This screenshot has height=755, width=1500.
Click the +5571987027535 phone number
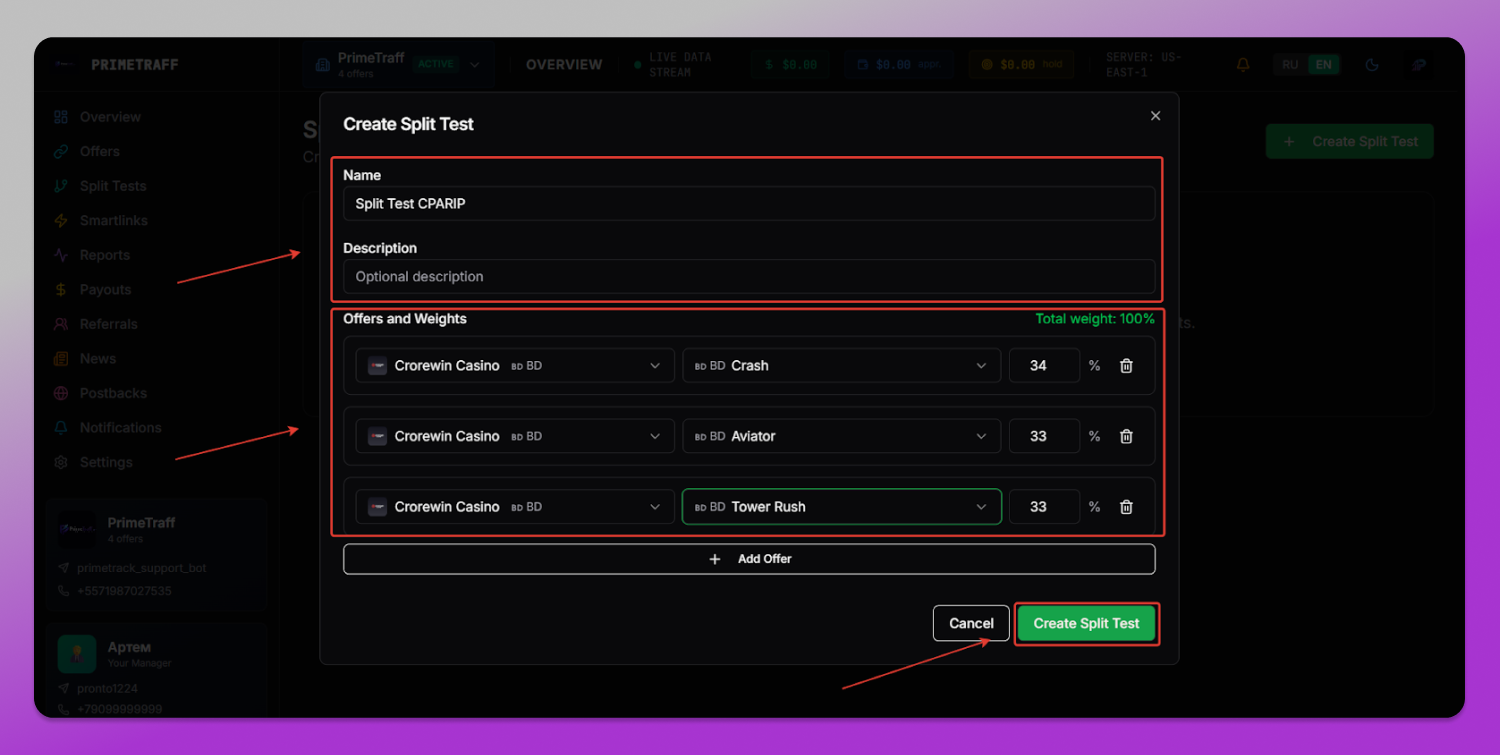(124, 591)
